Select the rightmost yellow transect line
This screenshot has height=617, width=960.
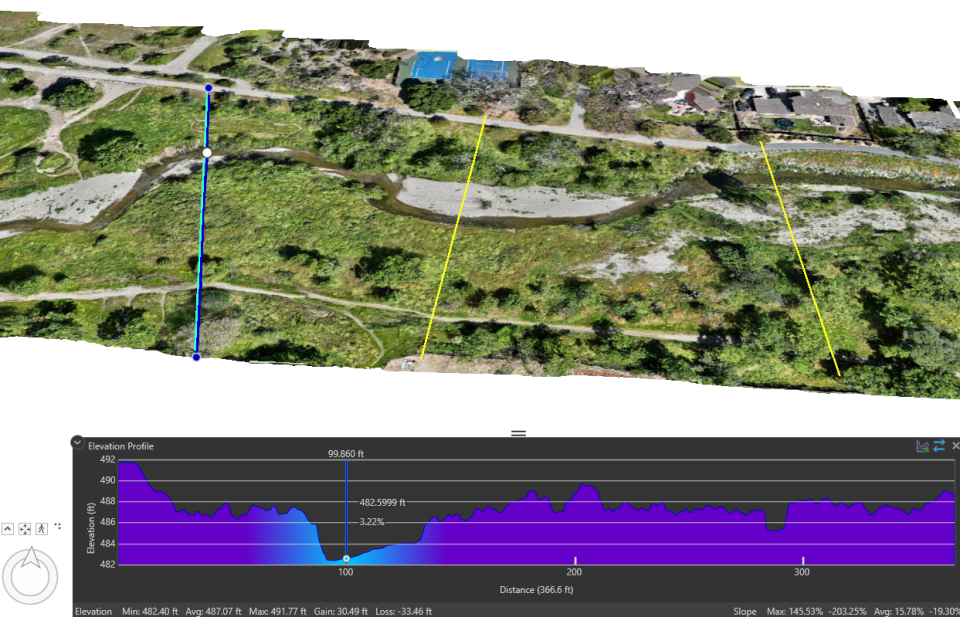(x=800, y=258)
